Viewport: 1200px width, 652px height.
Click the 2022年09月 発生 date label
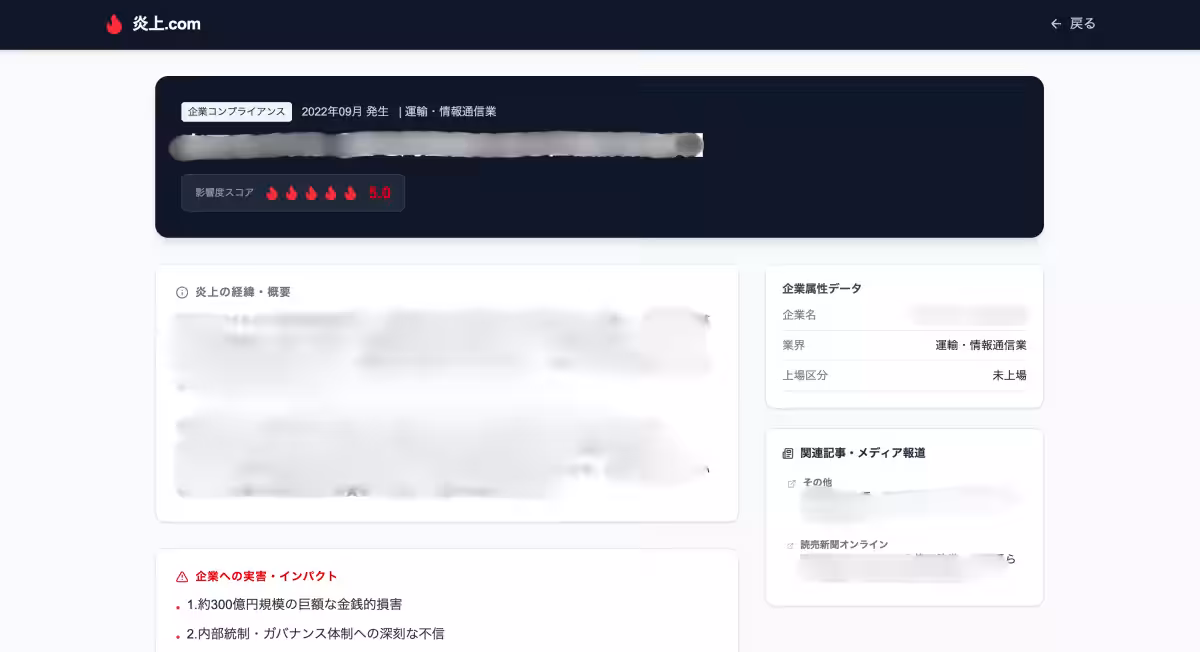coord(345,111)
